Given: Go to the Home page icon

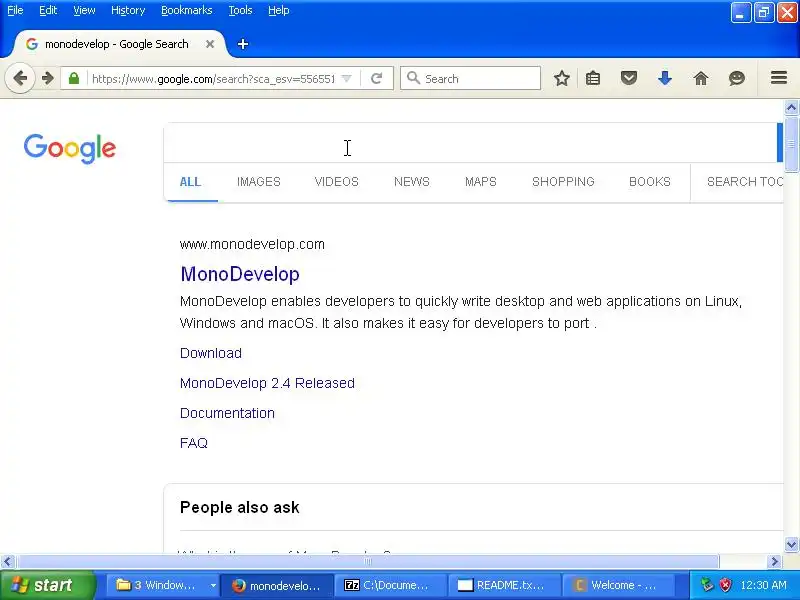Looking at the screenshot, I should pos(701,79).
